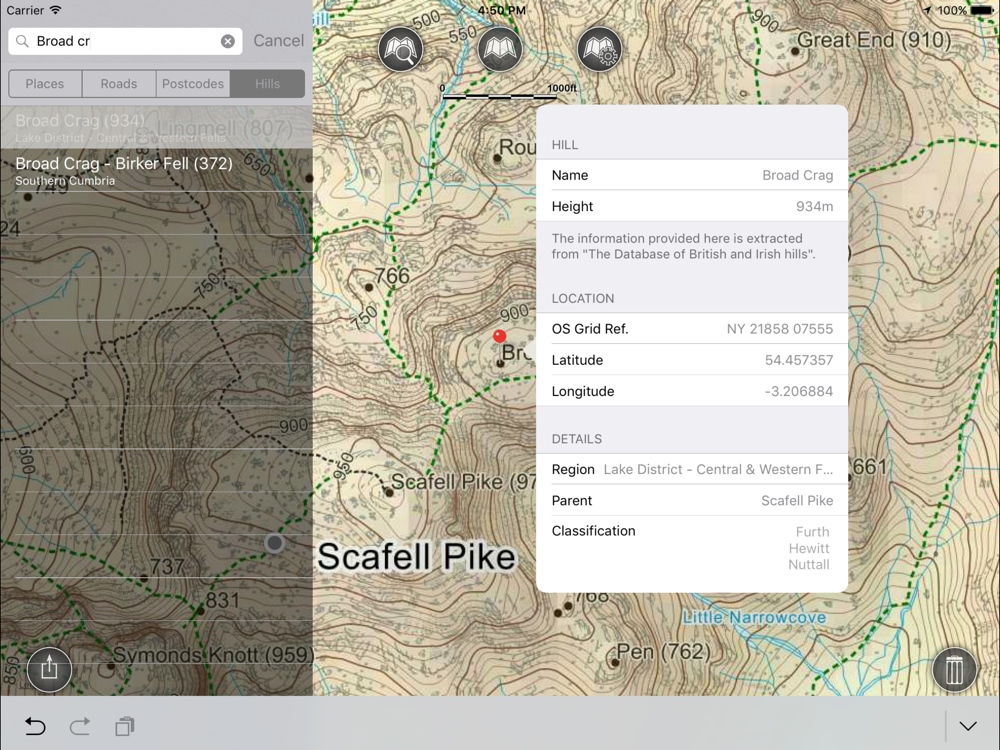The image size is (1000, 750).
Task: Tap the OS Grid Ref. row
Action: [x=692, y=328]
